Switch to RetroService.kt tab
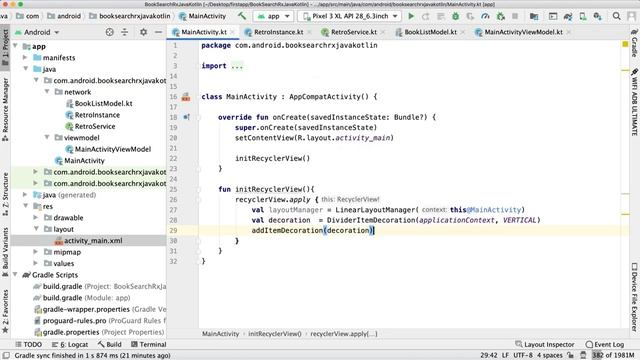 353,32
